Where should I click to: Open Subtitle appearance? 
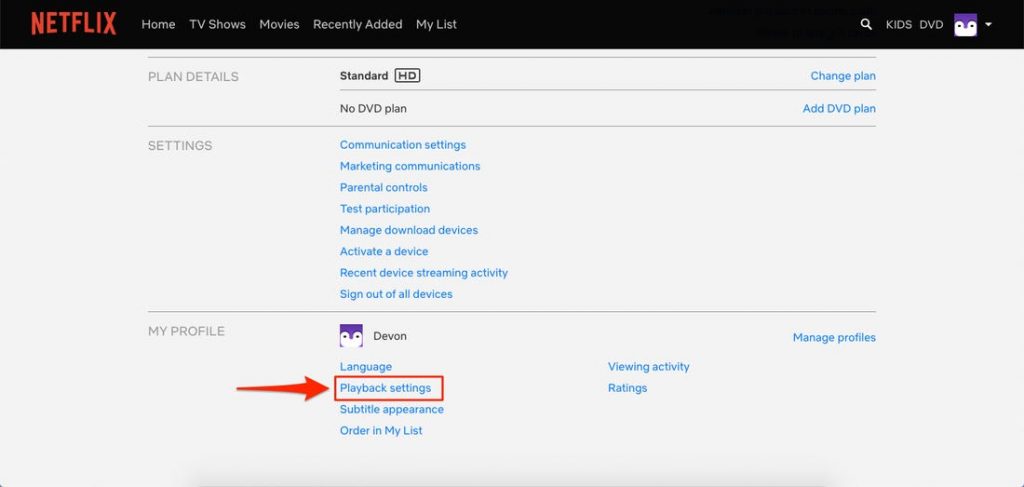pyautogui.click(x=392, y=409)
